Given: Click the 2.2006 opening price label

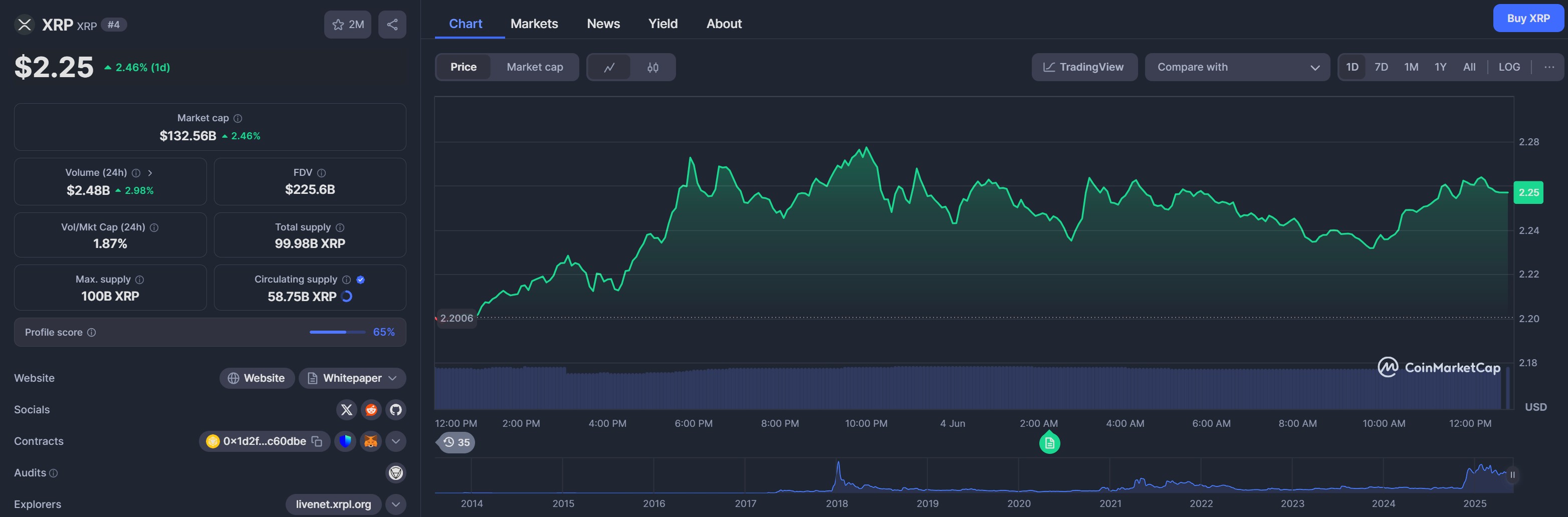Looking at the screenshot, I should (456, 318).
